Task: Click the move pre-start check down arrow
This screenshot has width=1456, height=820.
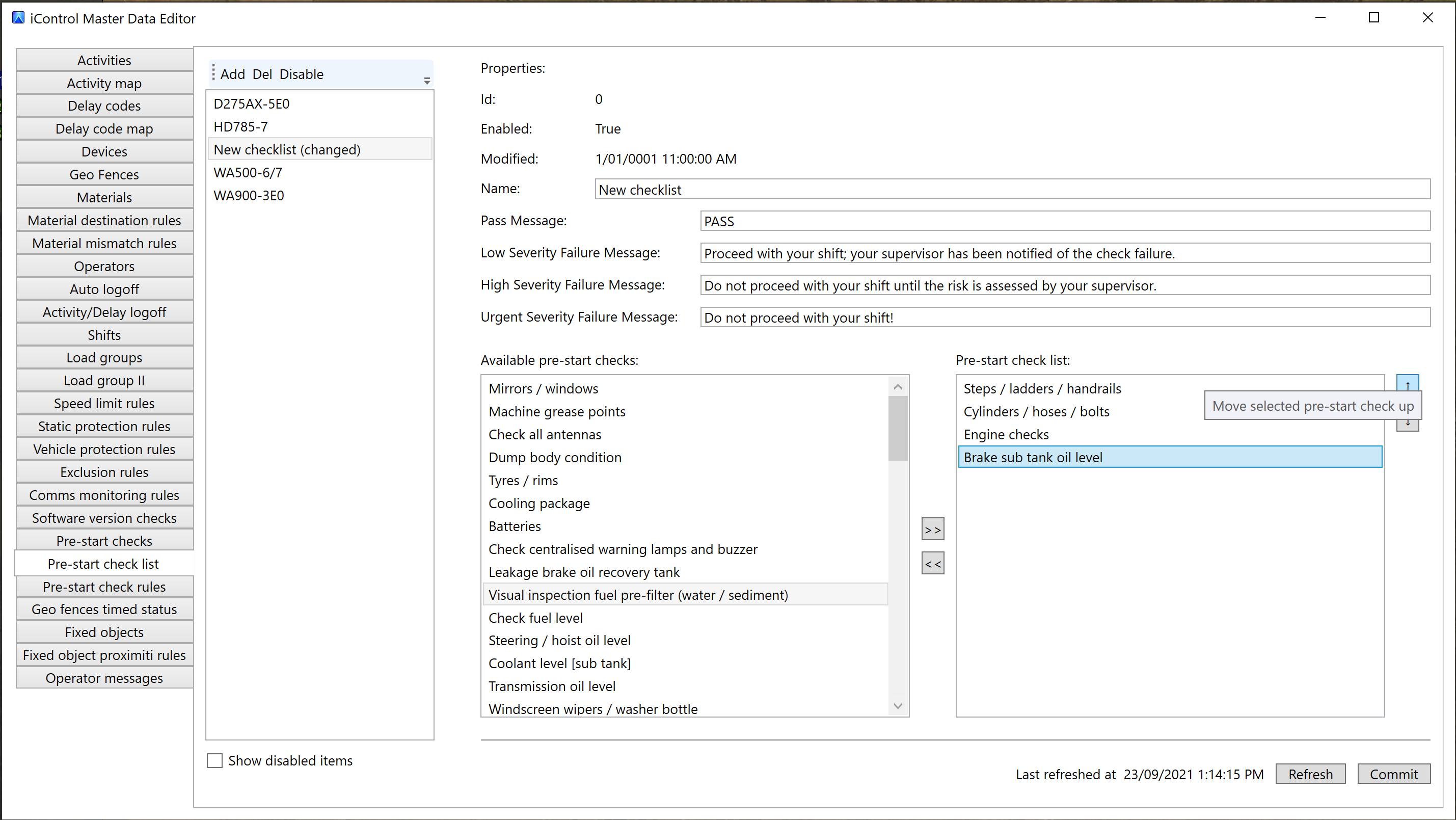Action: tap(1408, 425)
